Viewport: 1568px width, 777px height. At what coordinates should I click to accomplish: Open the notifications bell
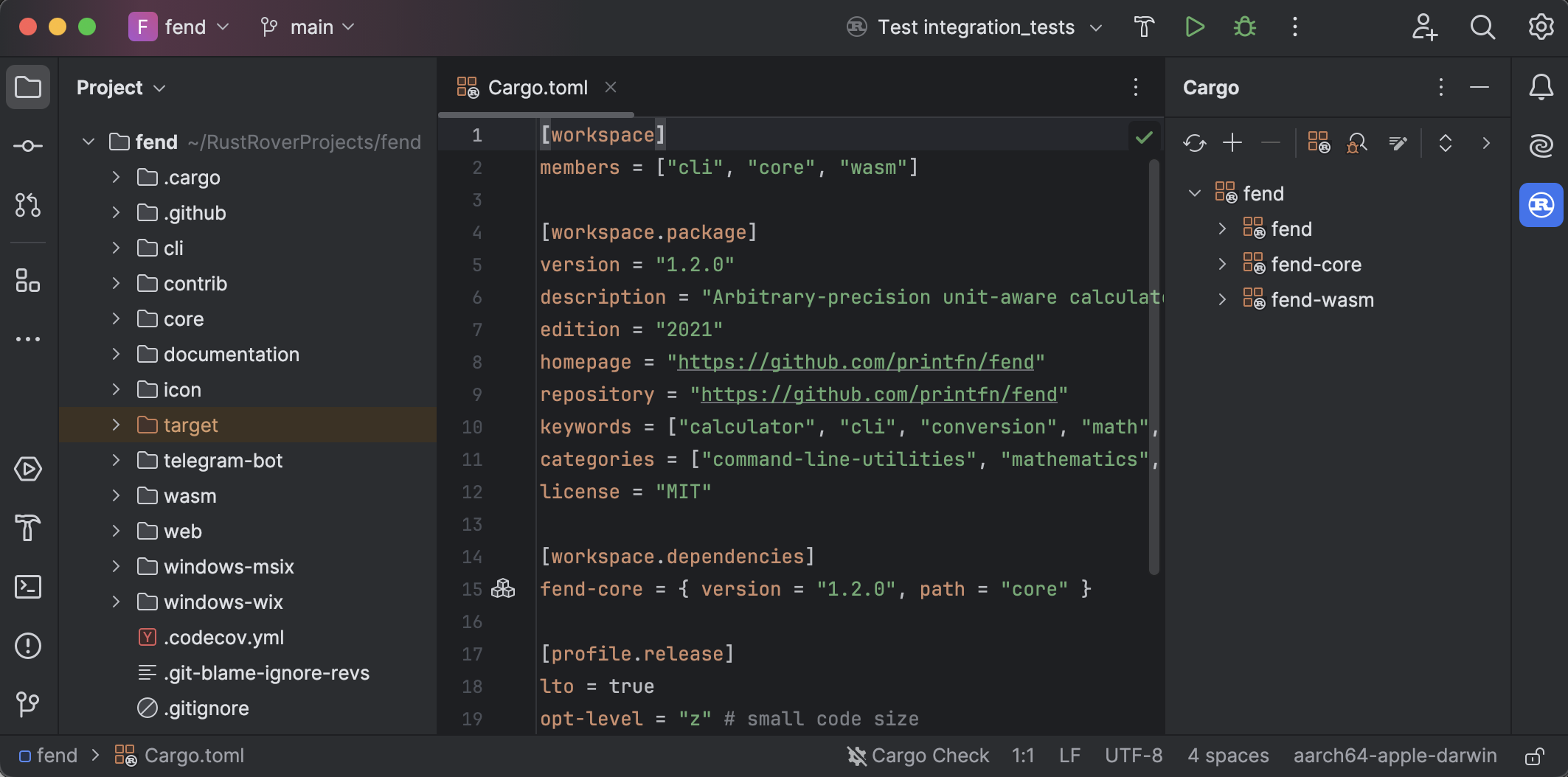[1541, 87]
